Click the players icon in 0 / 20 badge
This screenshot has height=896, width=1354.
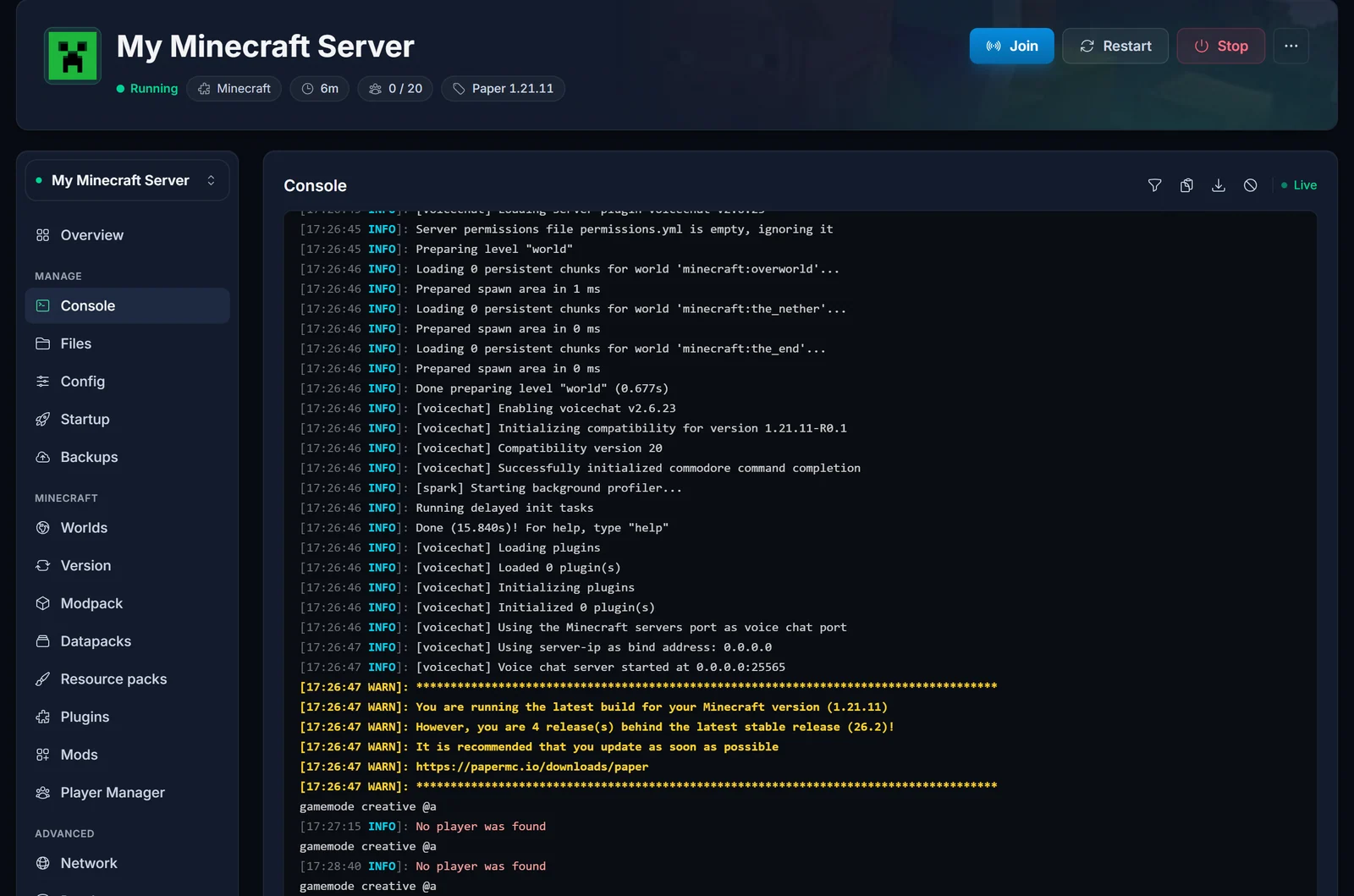[375, 89]
